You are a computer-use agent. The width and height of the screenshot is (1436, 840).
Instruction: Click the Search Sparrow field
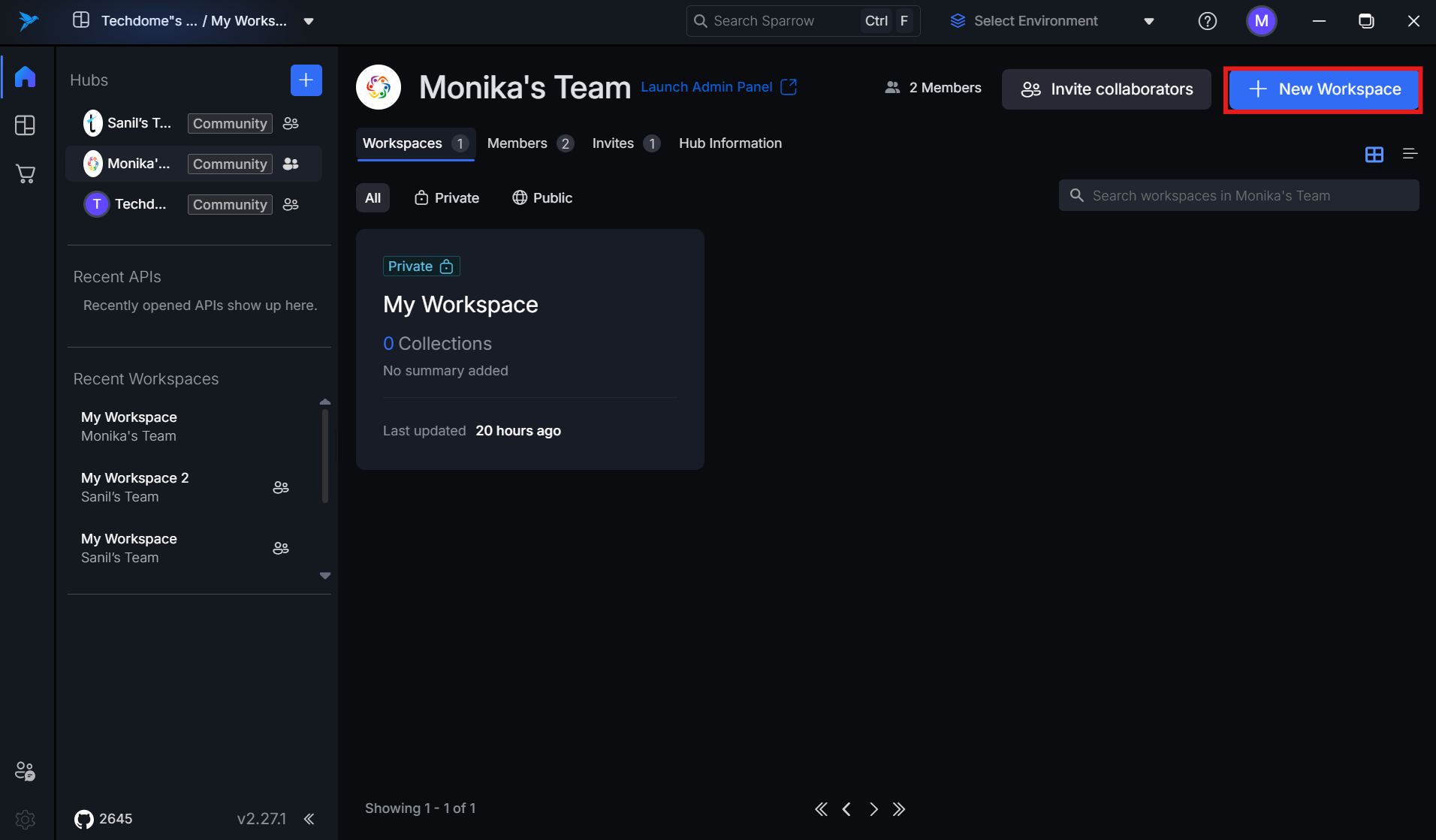click(804, 21)
